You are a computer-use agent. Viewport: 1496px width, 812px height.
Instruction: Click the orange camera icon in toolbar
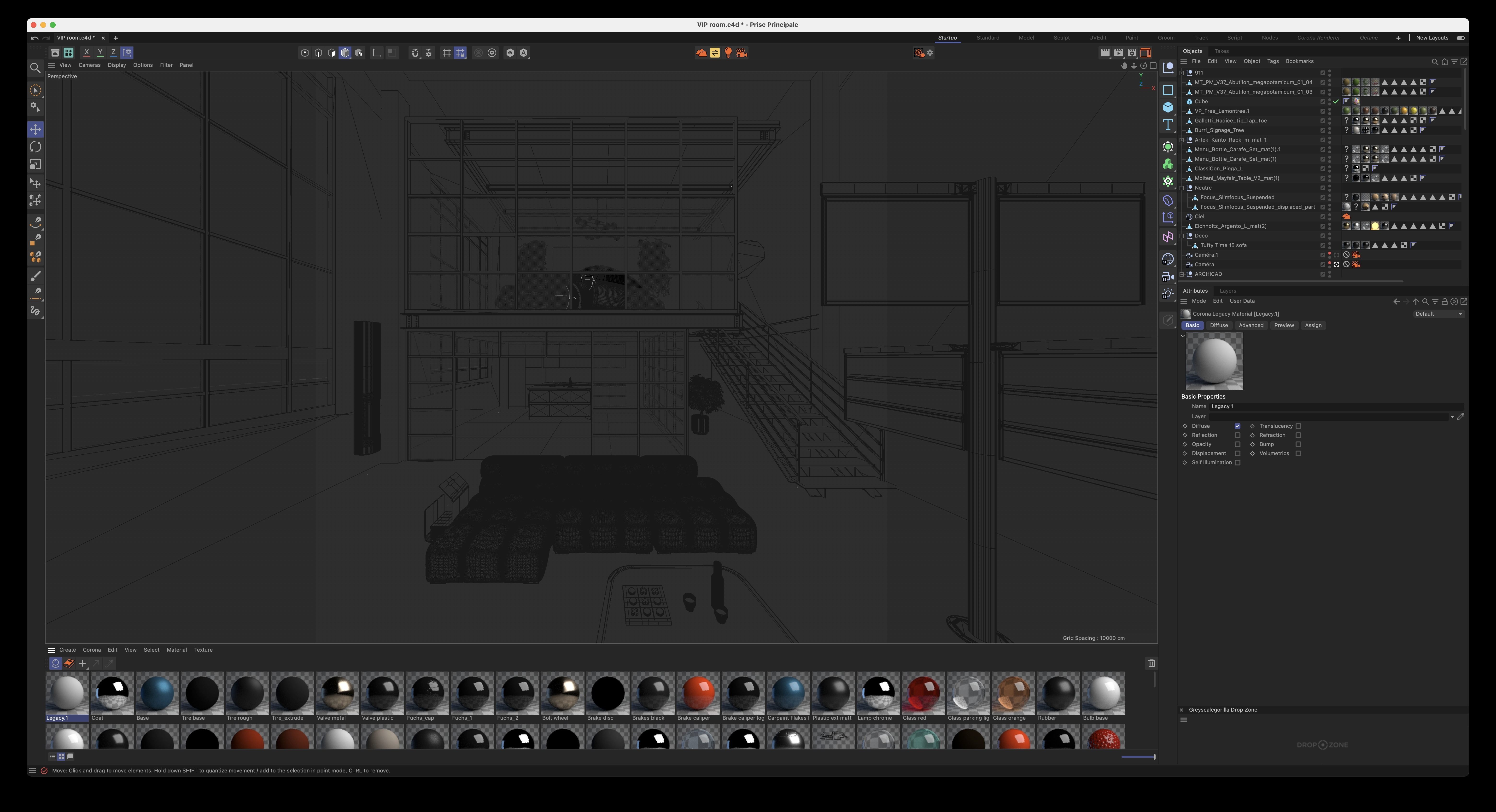coord(742,53)
